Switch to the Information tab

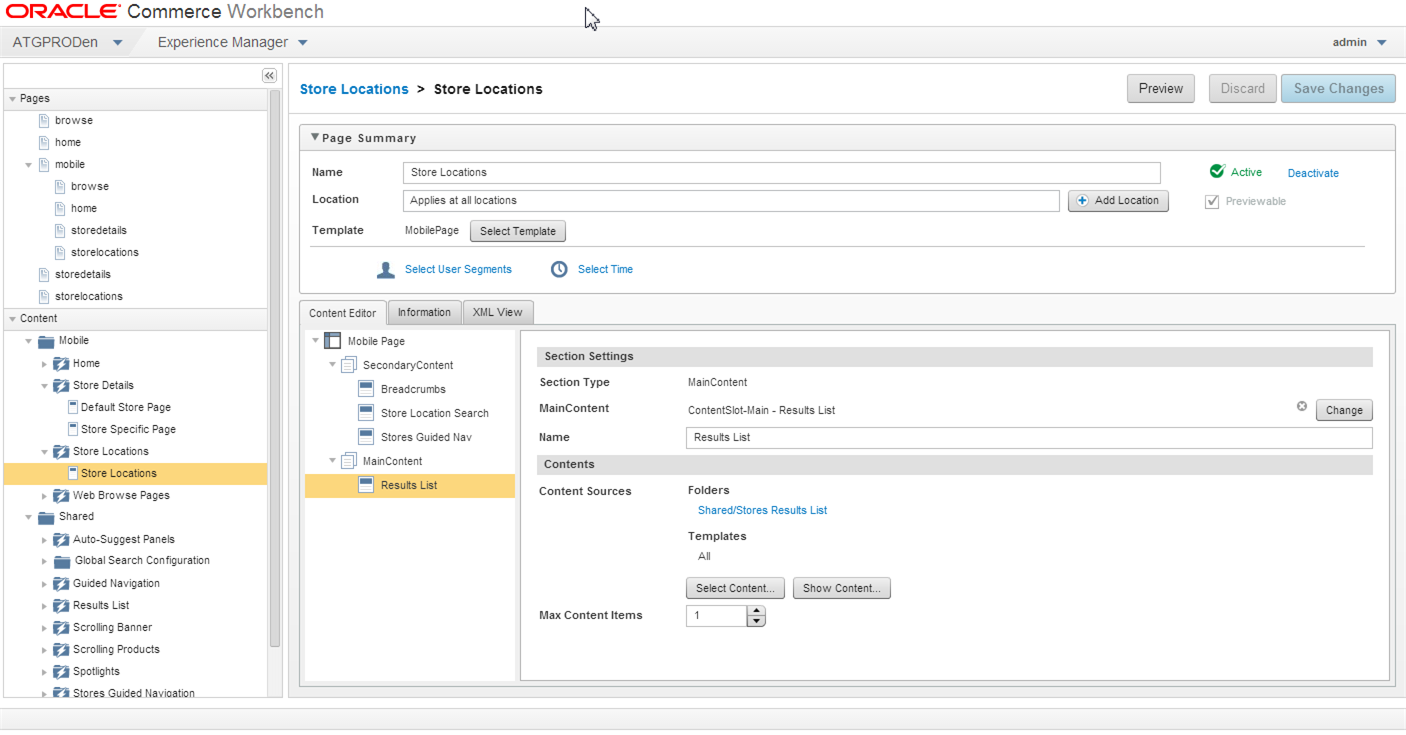424,312
